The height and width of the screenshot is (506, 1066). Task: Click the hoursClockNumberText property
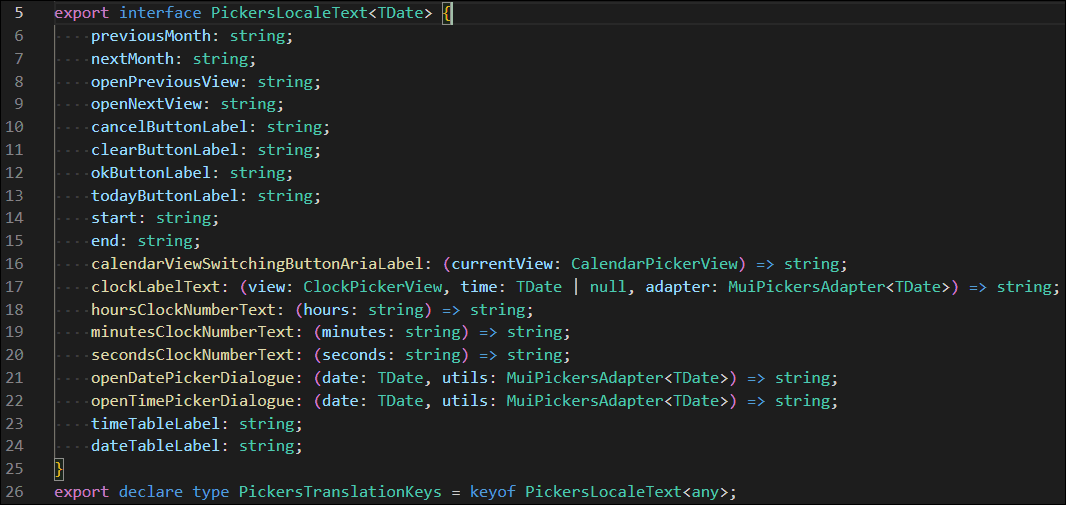pos(184,310)
